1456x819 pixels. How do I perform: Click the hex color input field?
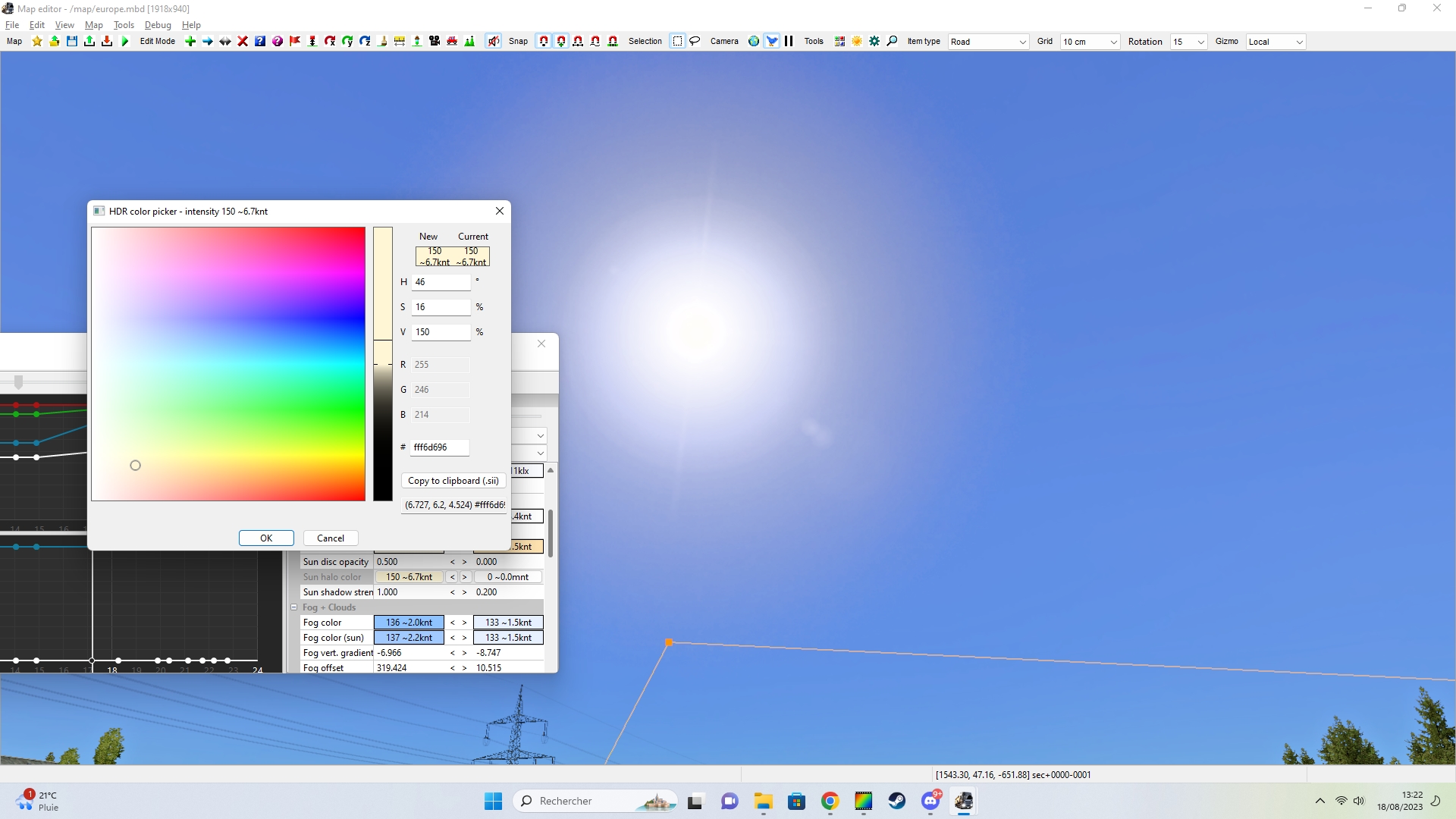tap(440, 447)
